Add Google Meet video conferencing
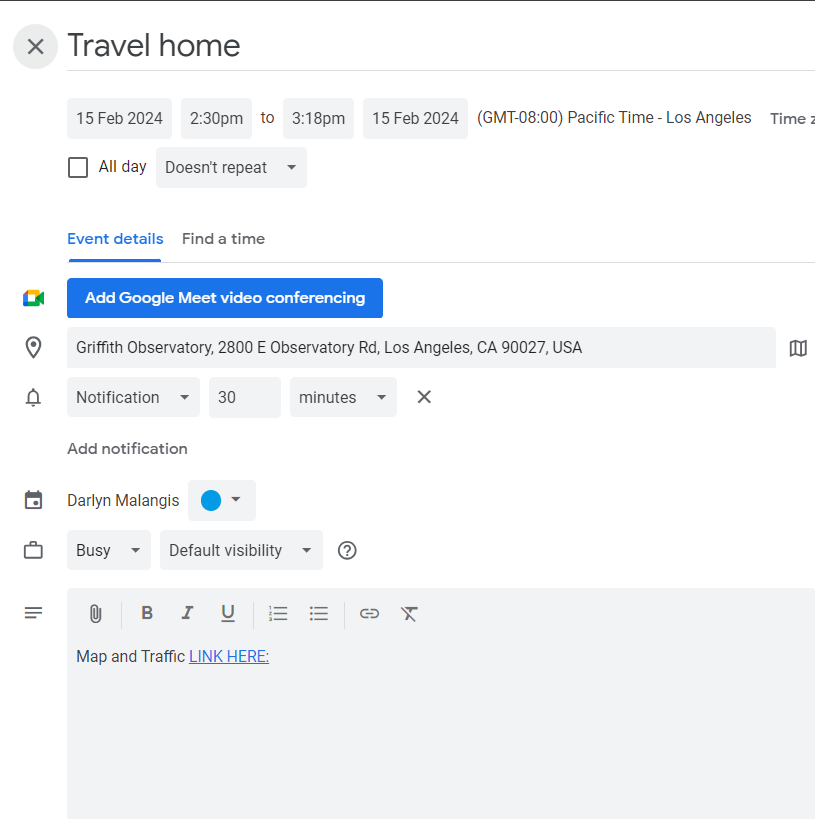The width and height of the screenshot is (815, 819). tap(225, 298)
